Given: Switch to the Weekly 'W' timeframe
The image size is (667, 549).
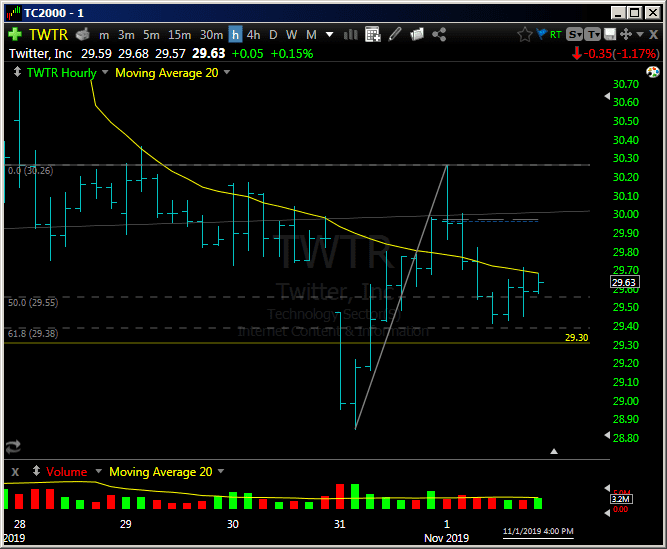Looking at the screenshot, I should click(291, 35).
